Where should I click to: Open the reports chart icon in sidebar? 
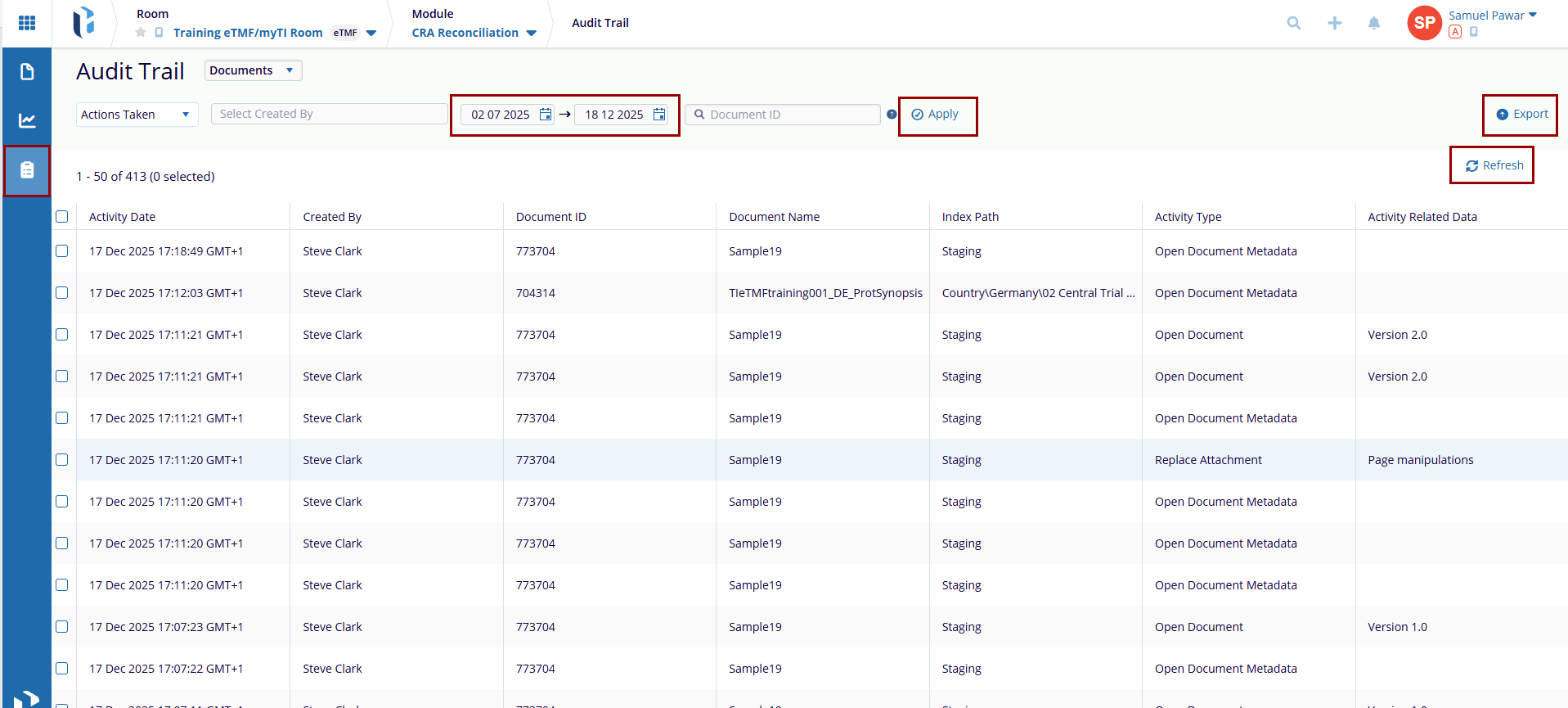tap(27, 121)
